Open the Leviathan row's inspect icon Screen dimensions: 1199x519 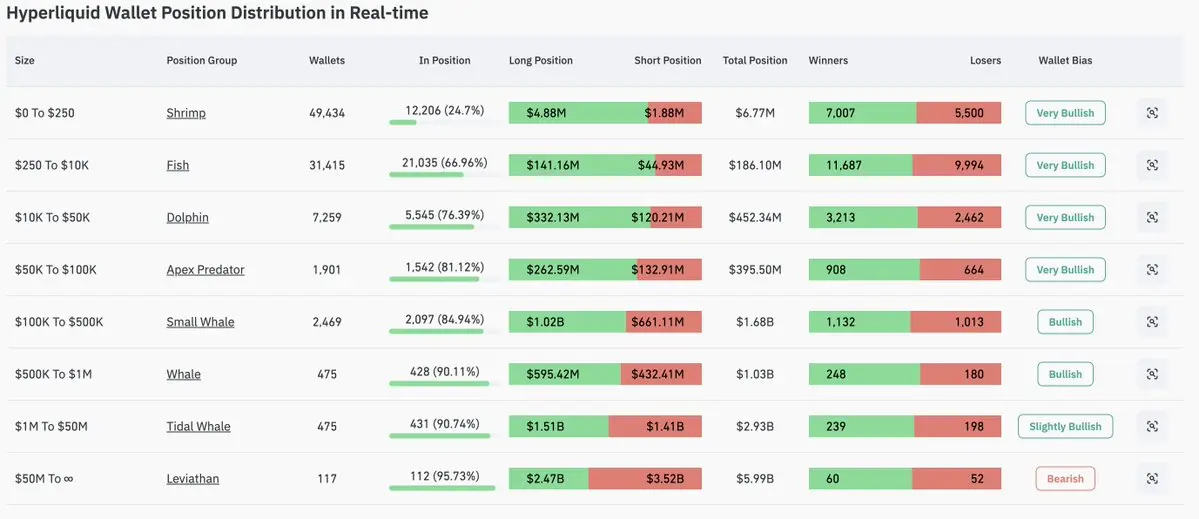pos(1152,478)
